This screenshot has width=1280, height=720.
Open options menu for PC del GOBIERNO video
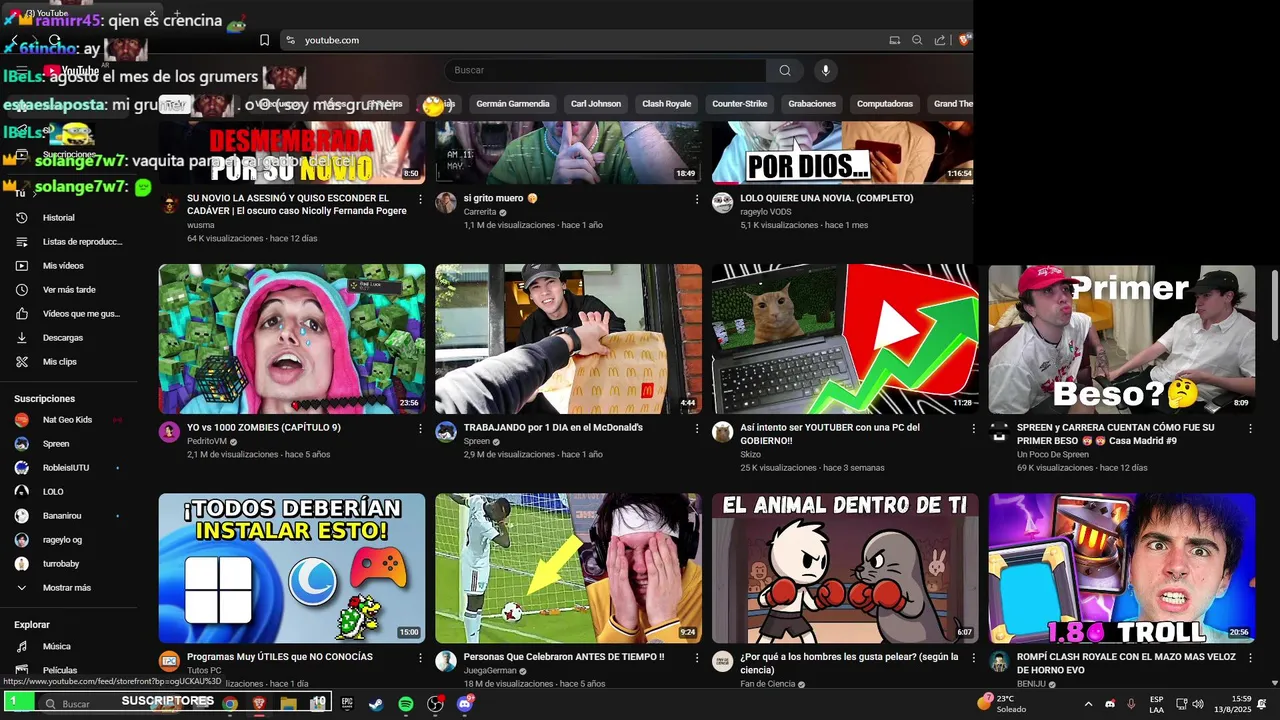tap(973, 428)
